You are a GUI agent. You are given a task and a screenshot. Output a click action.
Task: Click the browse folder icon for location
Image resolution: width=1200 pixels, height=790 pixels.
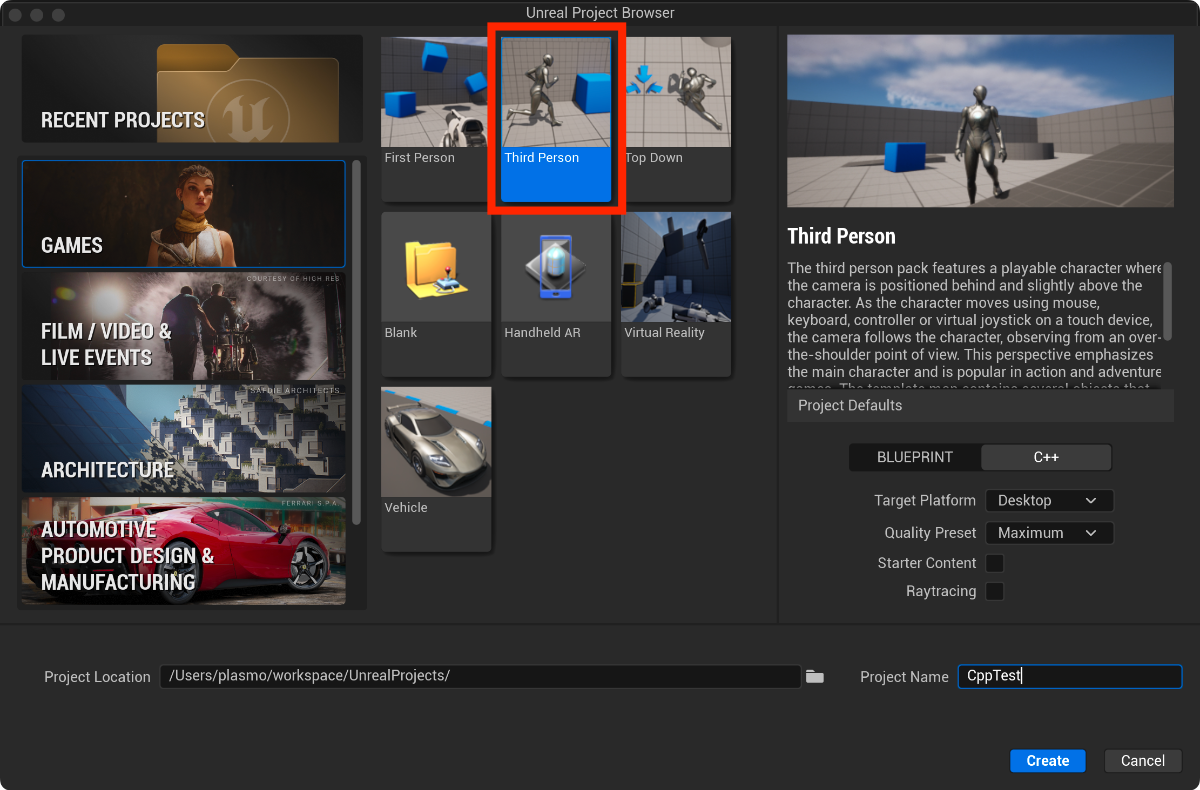(815, 677)
